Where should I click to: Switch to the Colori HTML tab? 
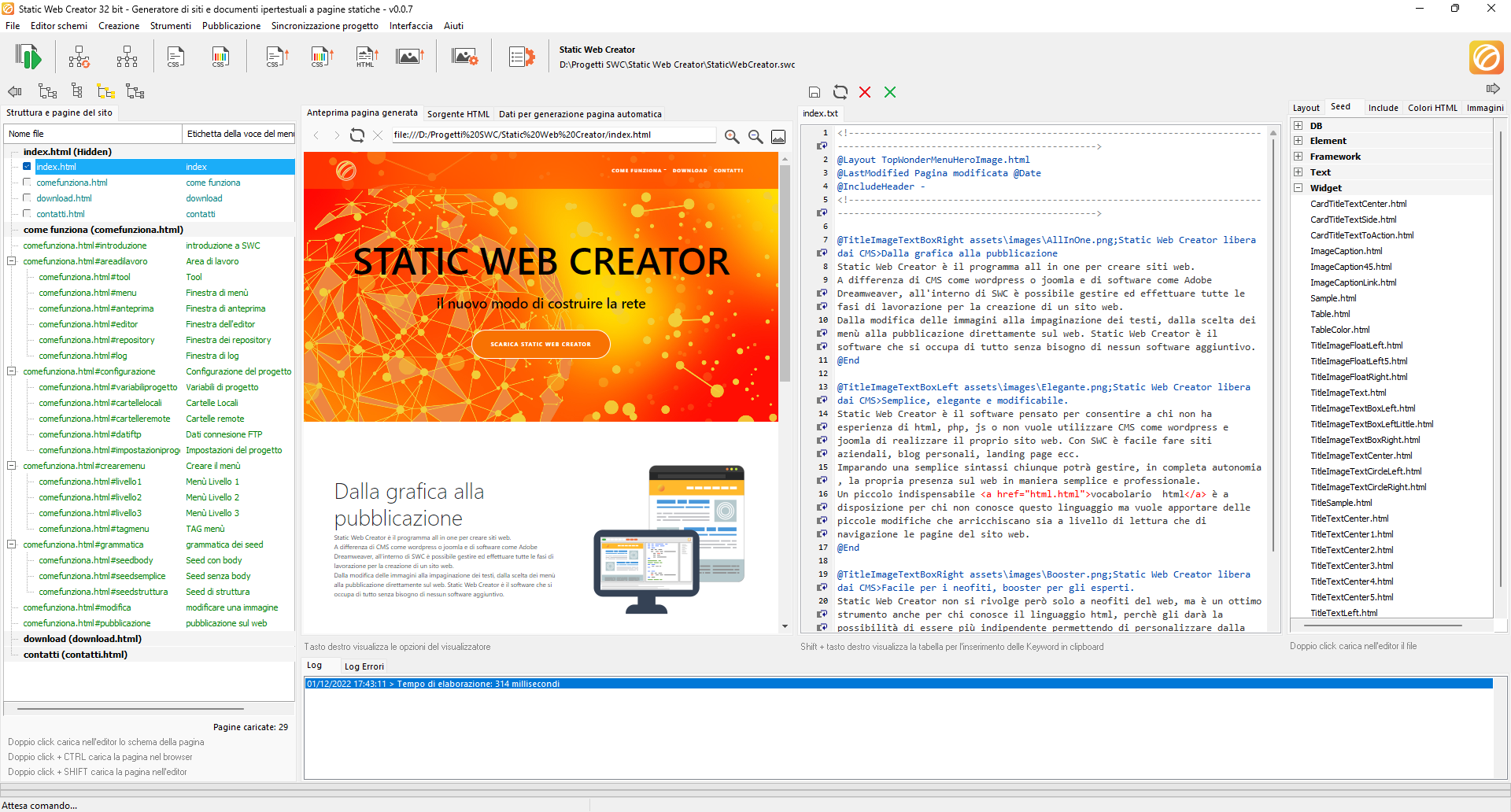pos(1432,108)
